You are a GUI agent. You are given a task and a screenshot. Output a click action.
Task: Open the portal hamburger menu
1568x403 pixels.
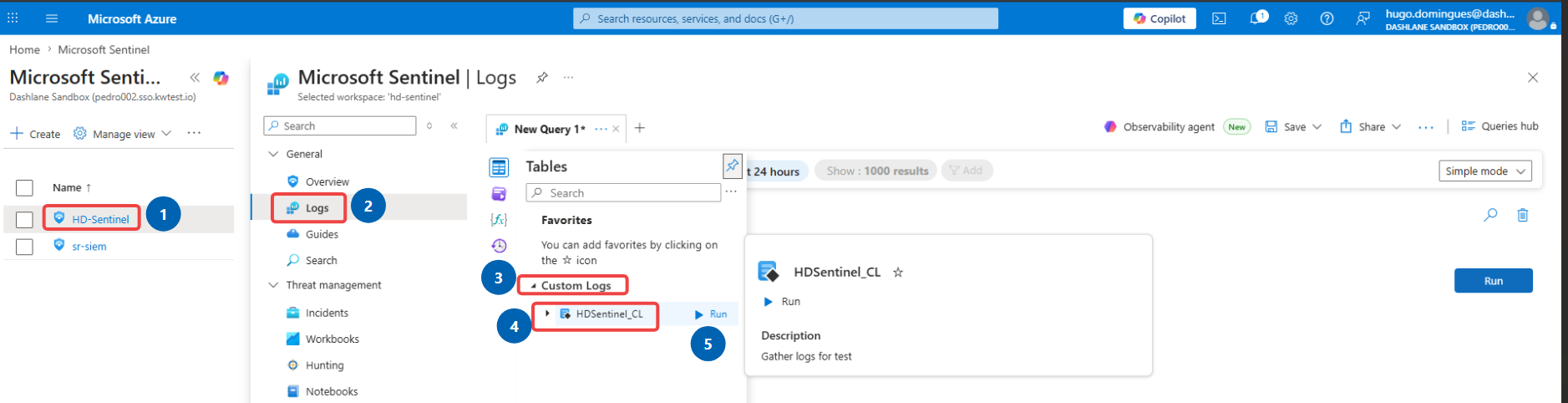(51, 18)
